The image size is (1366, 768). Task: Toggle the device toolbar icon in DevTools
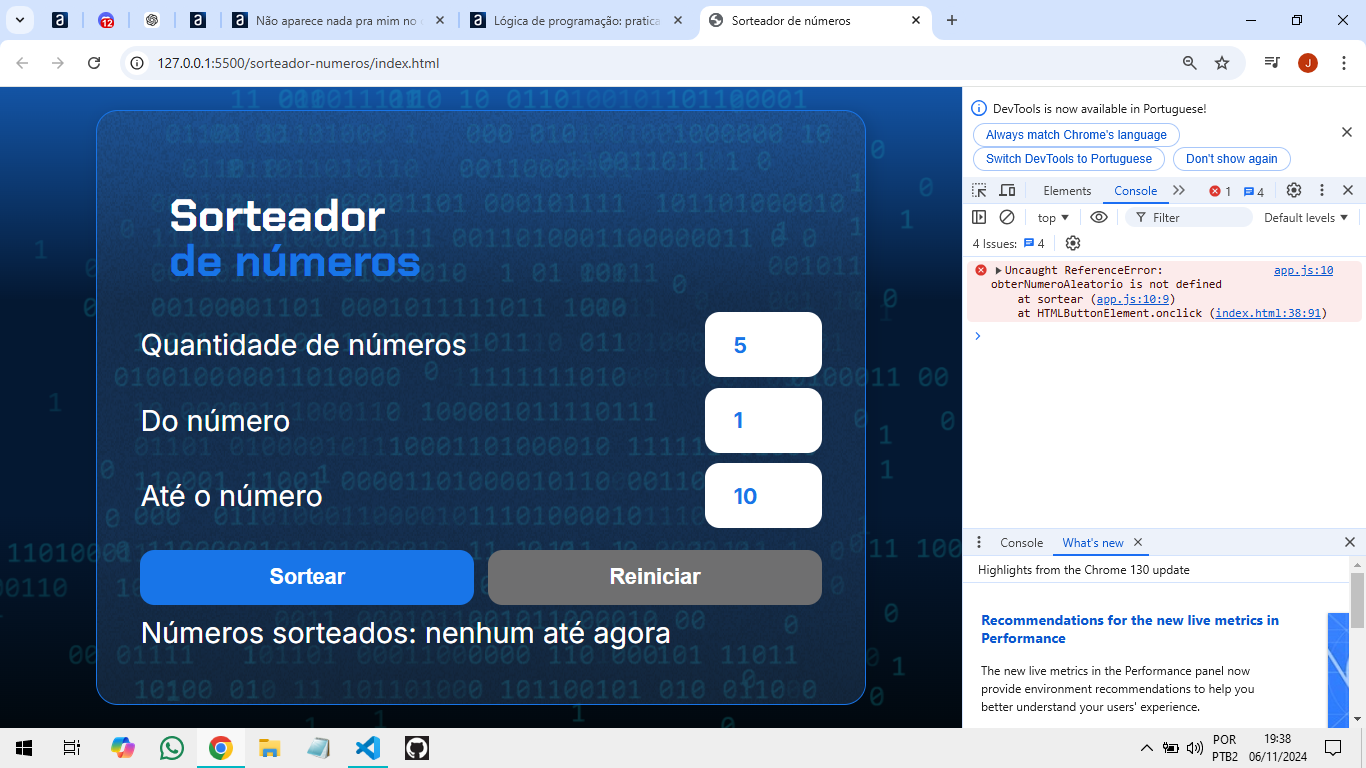pyautogui.click(x=1007, y=191)
